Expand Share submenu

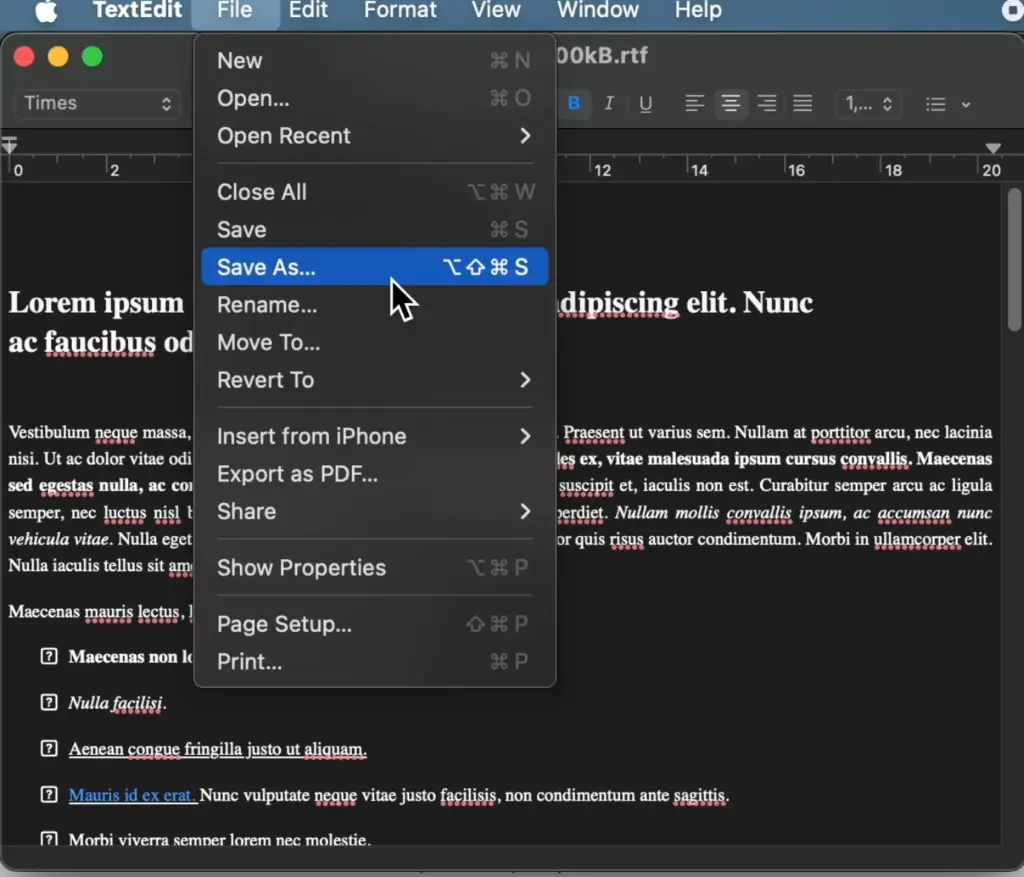point(374,511)
